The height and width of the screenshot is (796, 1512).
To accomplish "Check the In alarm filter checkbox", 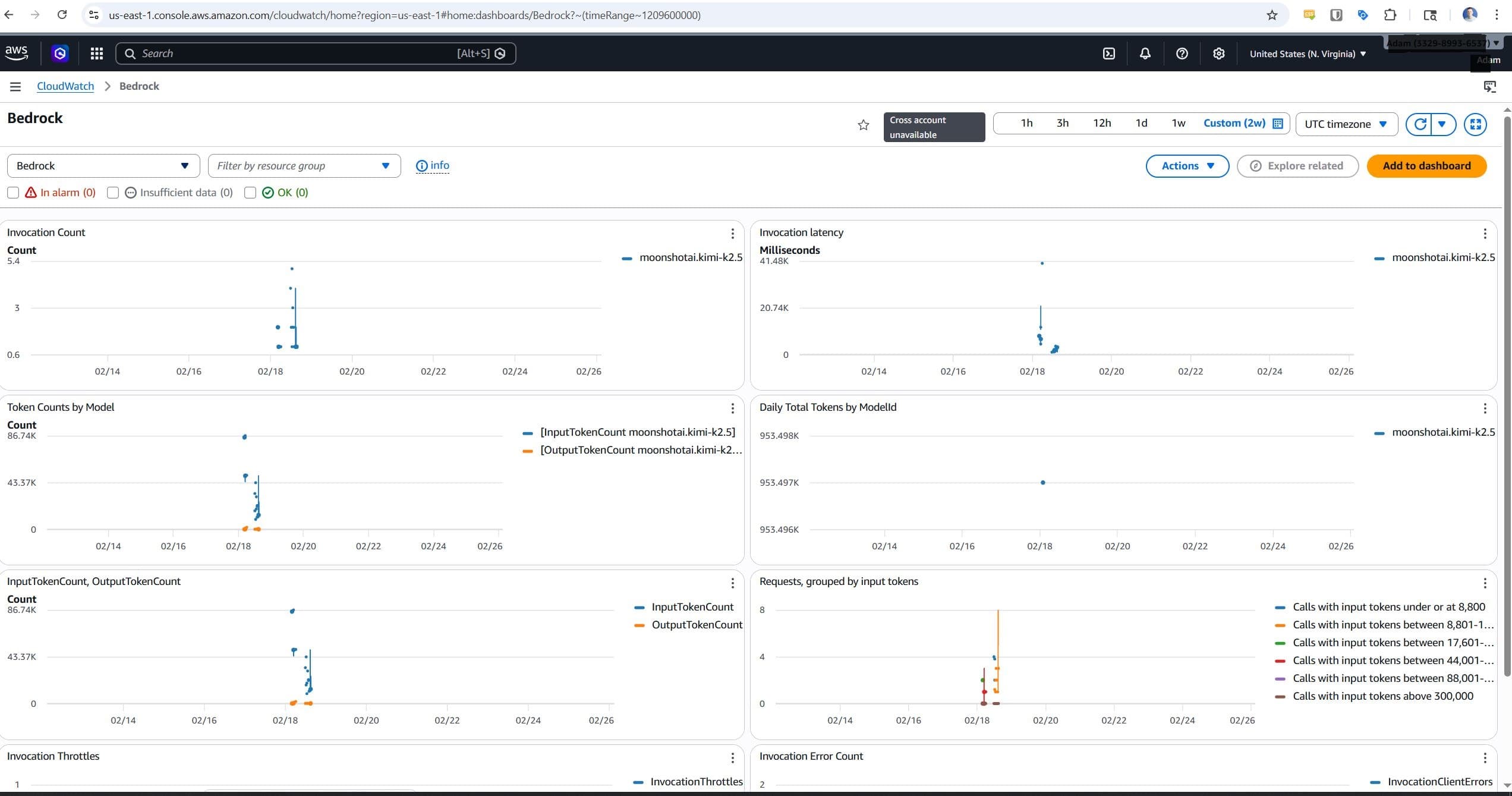I will [13, 193].
